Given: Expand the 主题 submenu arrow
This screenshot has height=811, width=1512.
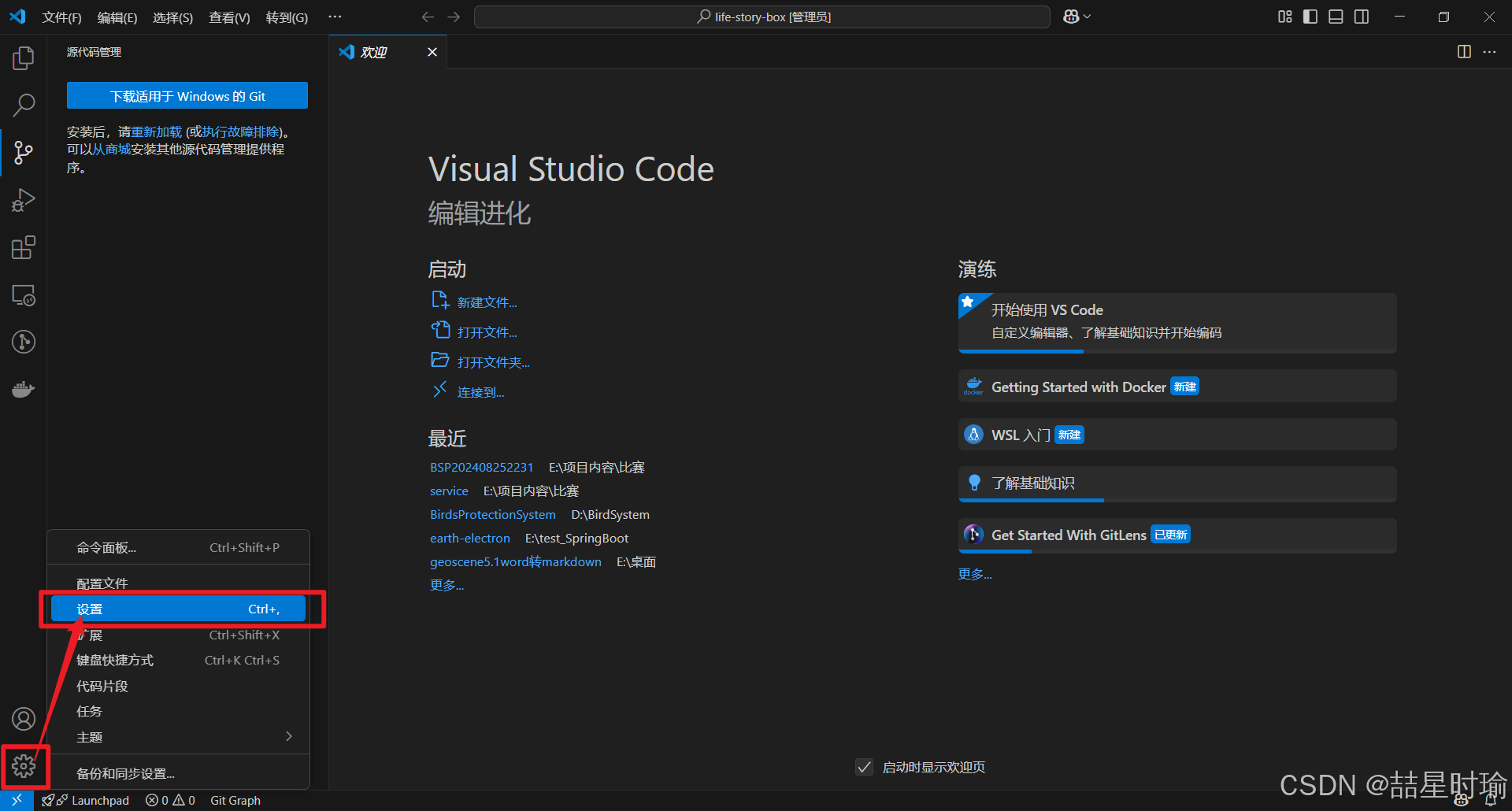Looking at the screenshot, I should coord(289,736).
